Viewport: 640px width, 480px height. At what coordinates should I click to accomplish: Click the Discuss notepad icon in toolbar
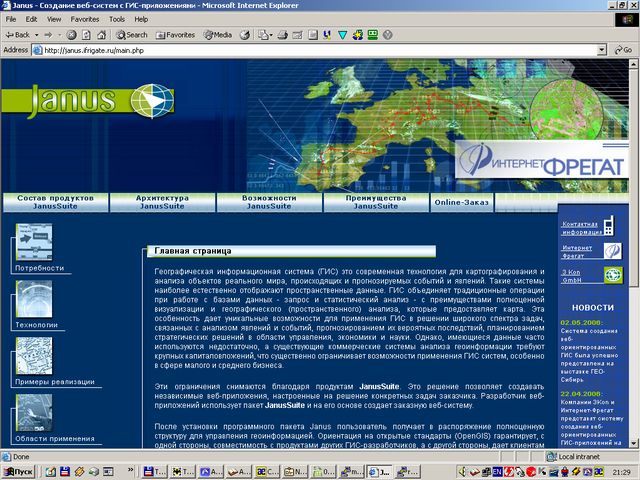pyautogui.click(x=313, y=35)
